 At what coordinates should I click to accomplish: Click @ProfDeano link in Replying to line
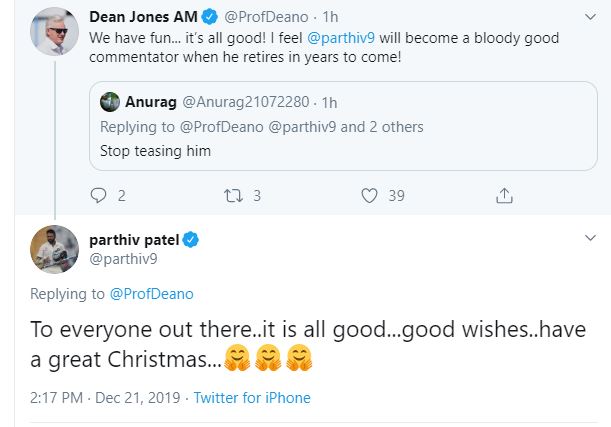pos(151,294)
